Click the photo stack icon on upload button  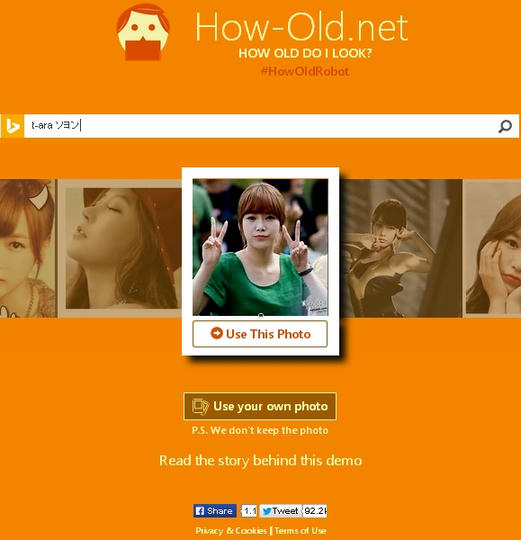coord(200,406)
